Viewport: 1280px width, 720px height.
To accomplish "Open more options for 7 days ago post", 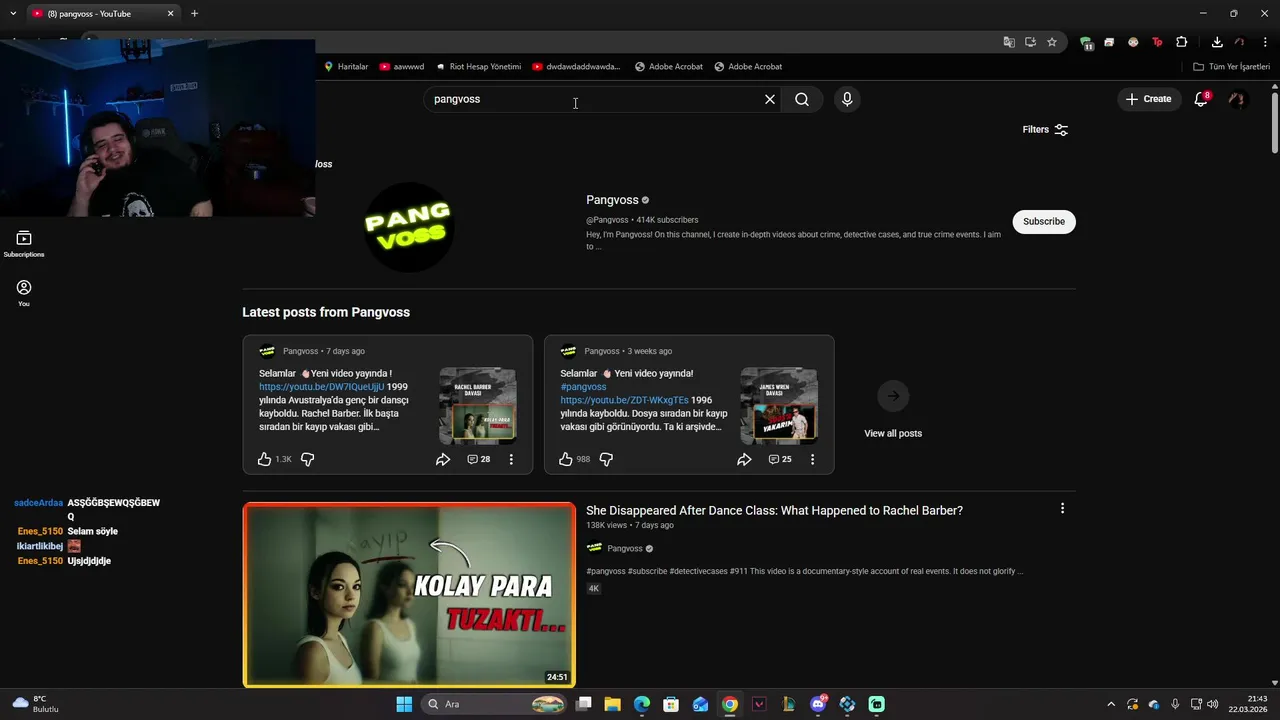I will (x=511, y=459).
